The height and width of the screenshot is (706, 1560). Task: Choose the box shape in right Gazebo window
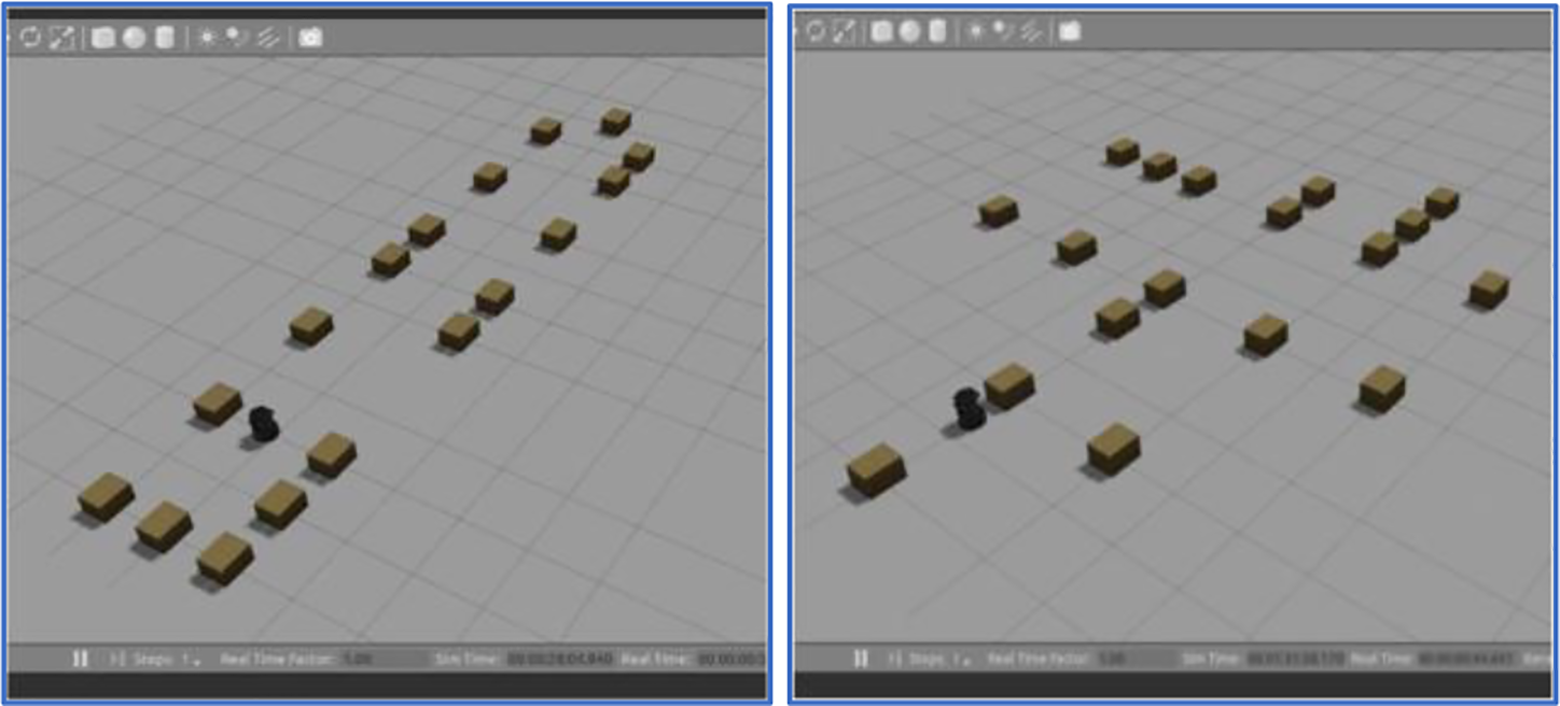[881, 31]
